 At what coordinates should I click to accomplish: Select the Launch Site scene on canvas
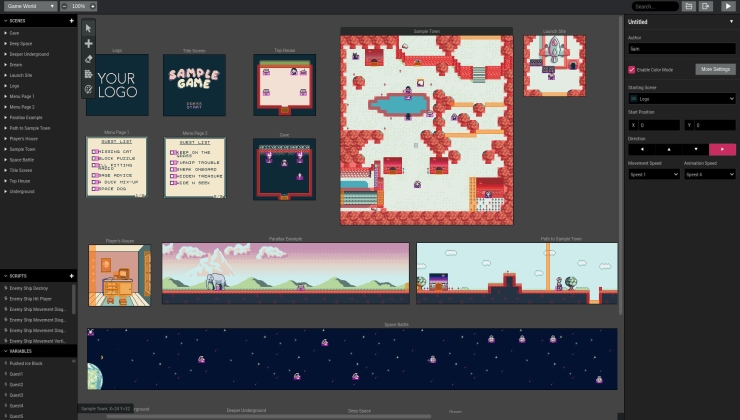(x=555, y=66)
